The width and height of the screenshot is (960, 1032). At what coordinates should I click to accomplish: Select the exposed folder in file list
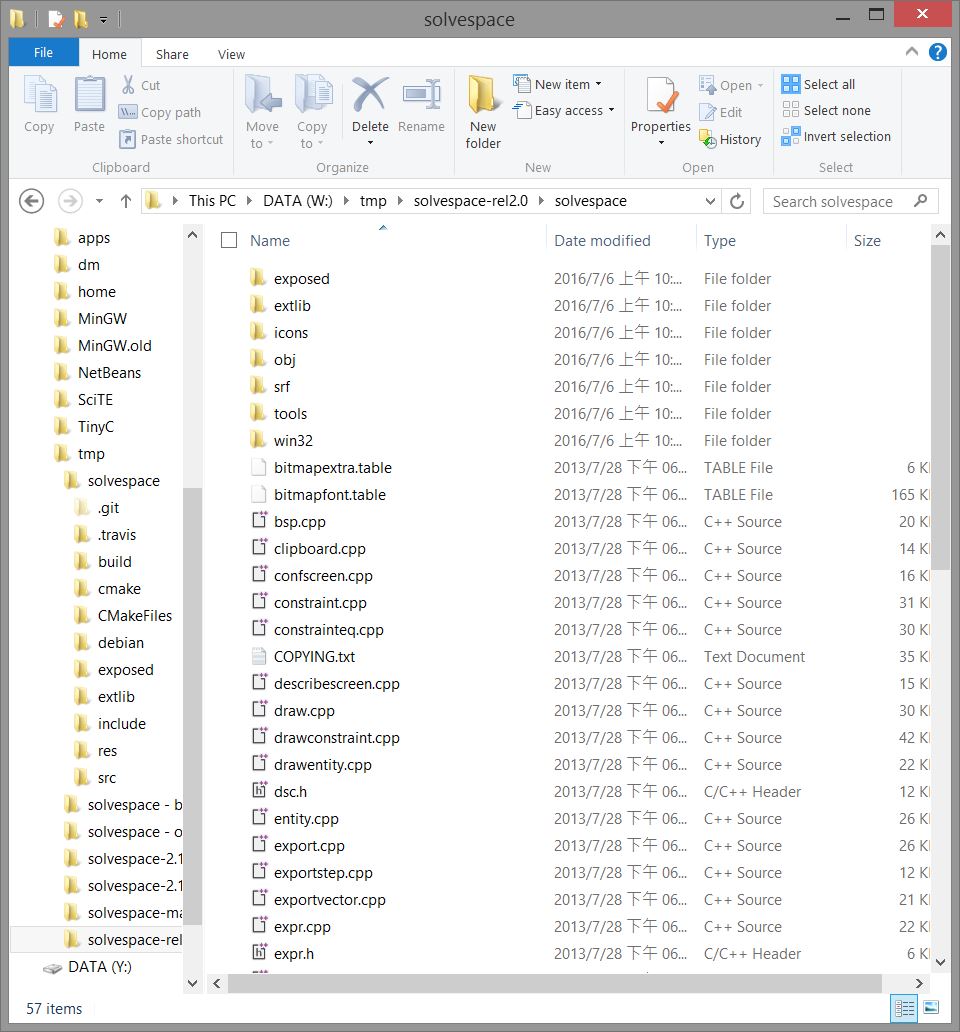pyautogui.click(x=301, y=279)
